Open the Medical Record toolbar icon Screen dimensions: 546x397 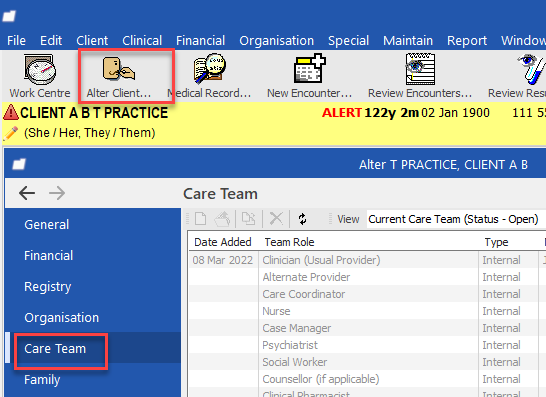[x=209, y=76]
